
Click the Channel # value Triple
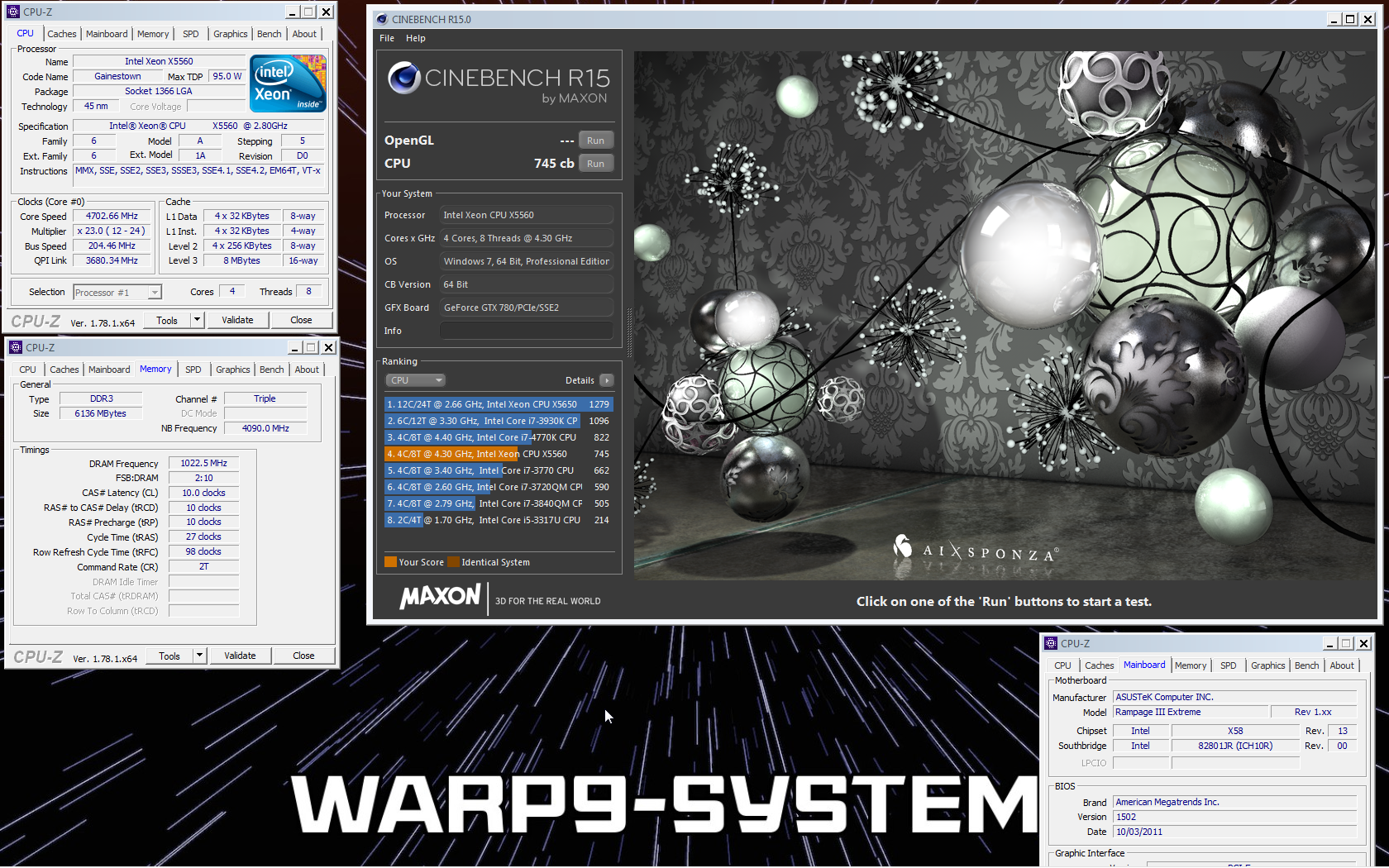point(265,398)
